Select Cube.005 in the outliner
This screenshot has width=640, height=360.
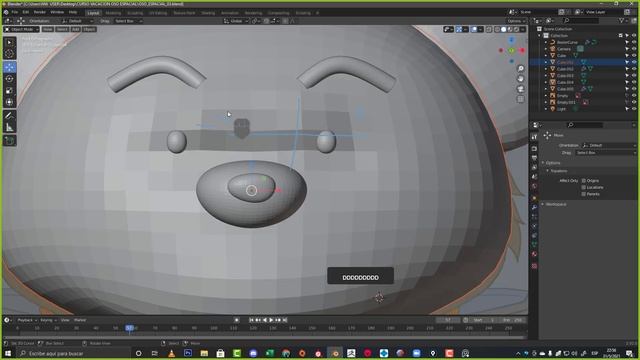565,89
